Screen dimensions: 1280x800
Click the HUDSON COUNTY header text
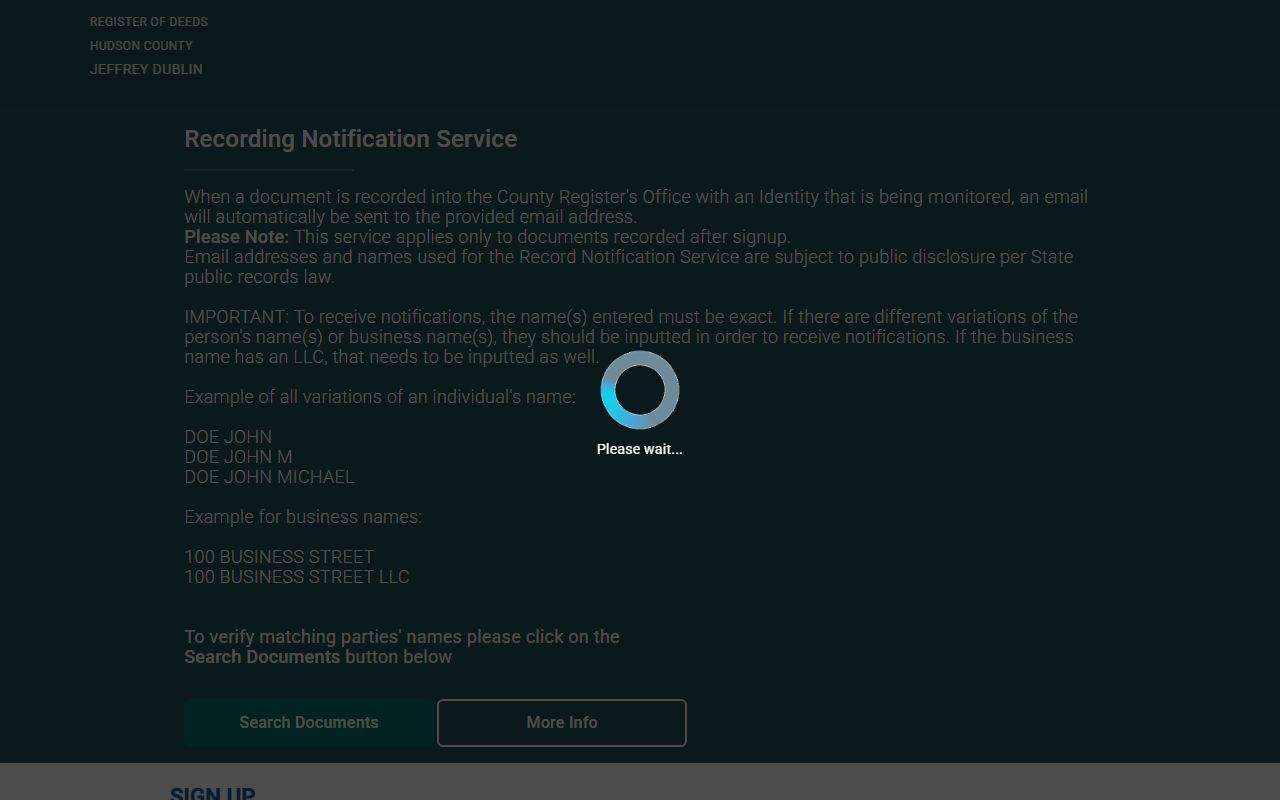[x=141, y=45]
